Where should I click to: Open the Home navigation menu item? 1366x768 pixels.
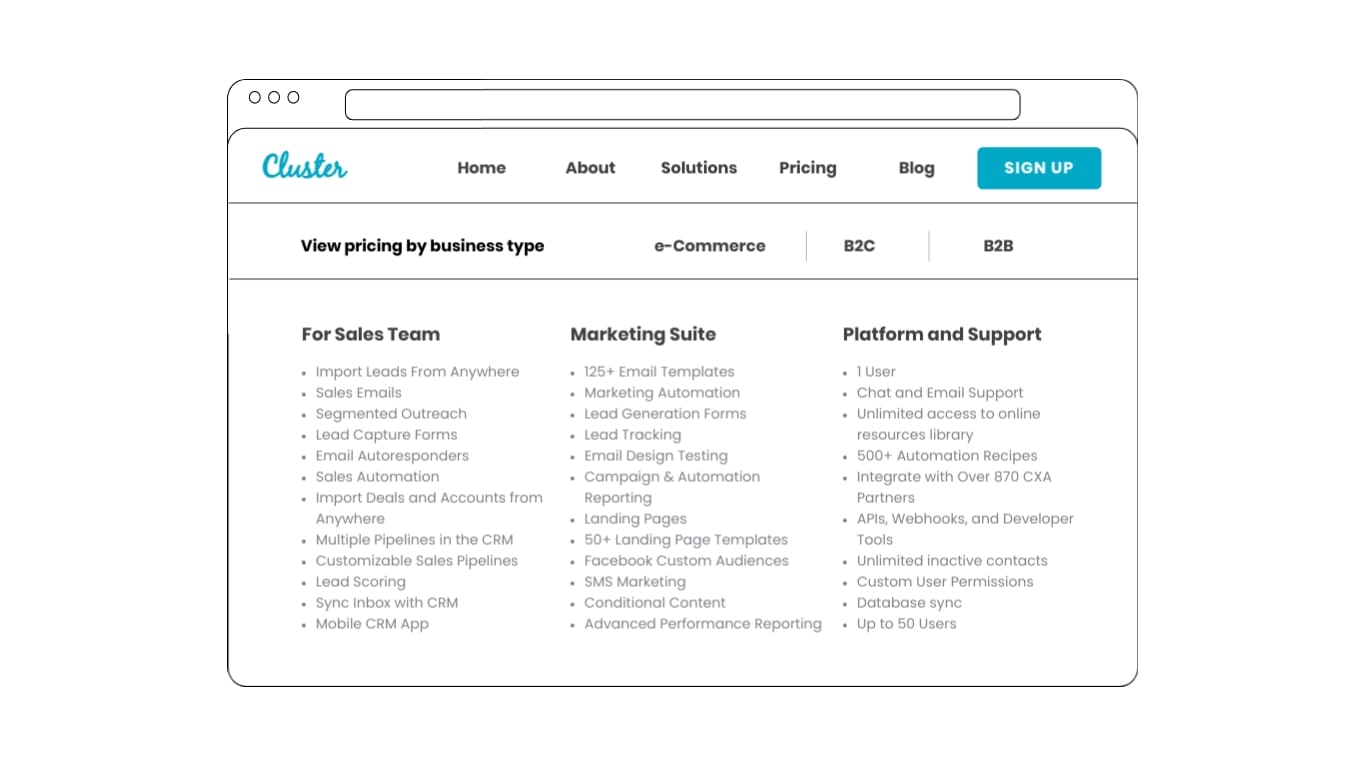pyautogui.click(x=481, y=168)
